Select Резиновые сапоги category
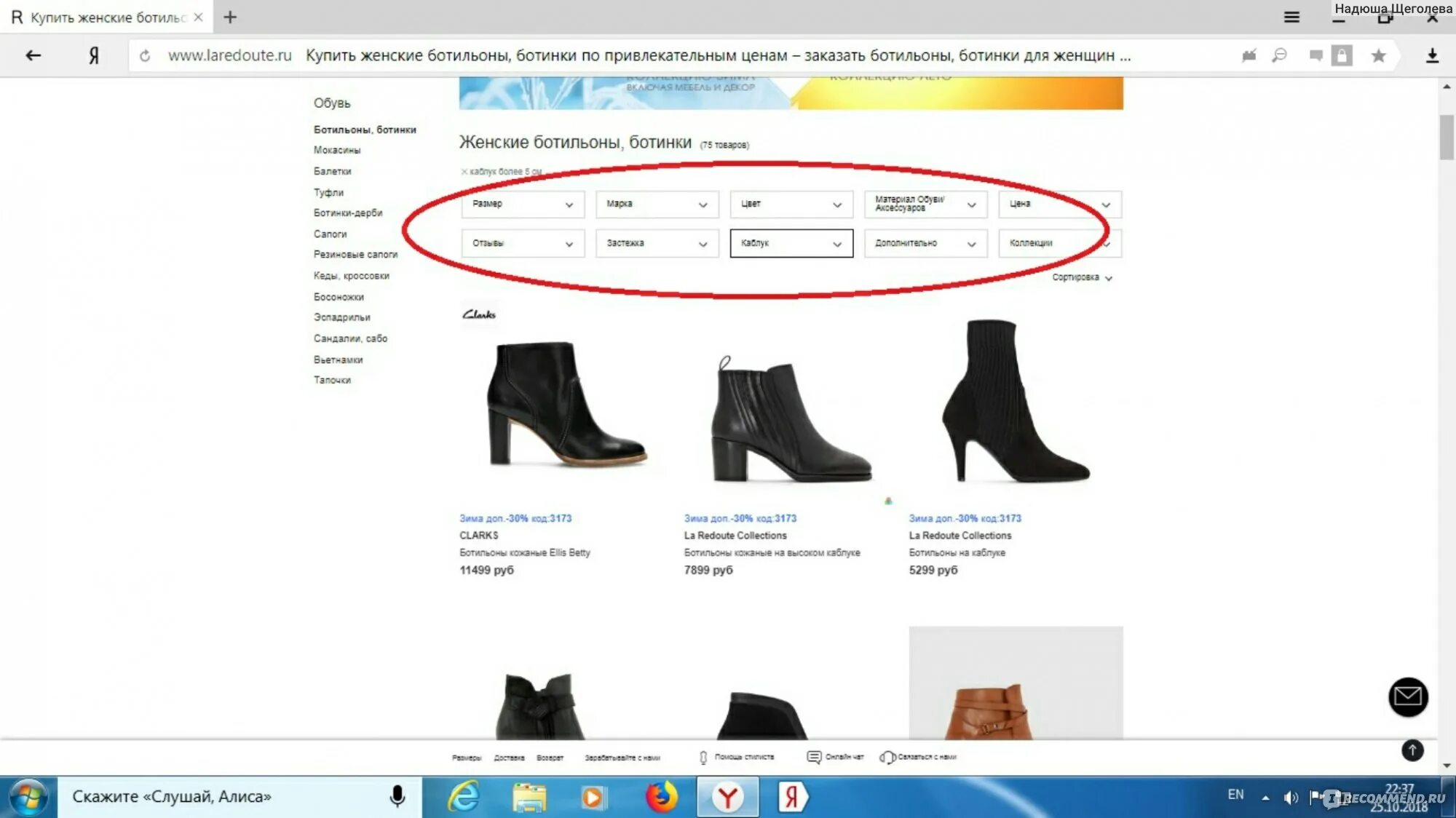 355,255
